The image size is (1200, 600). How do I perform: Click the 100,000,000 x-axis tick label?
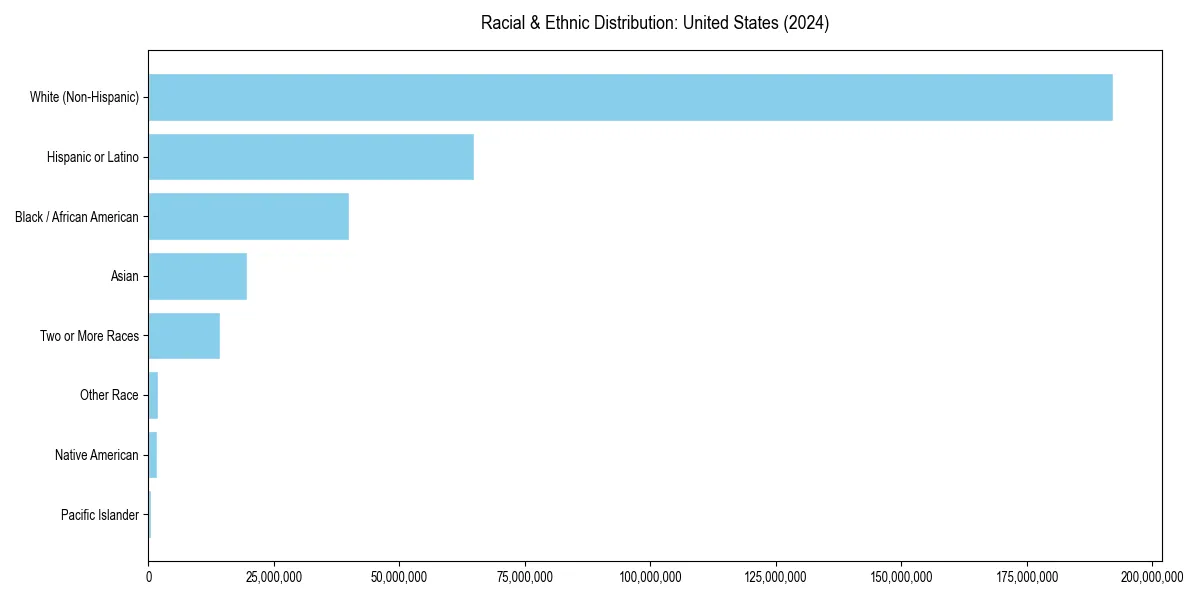pyautogui.click(x=650, y=577)
